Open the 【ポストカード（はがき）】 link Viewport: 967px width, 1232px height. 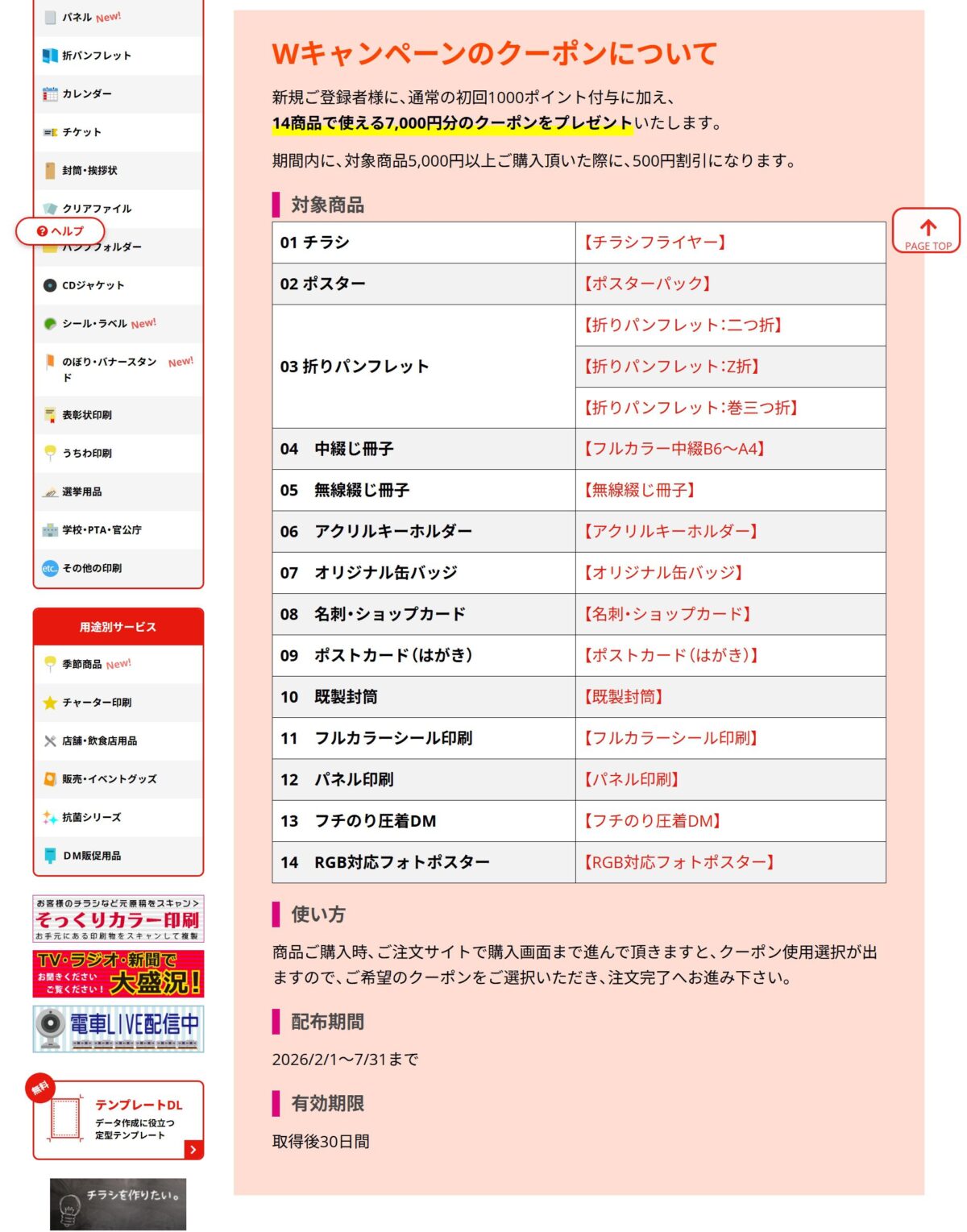click(670, 655)
